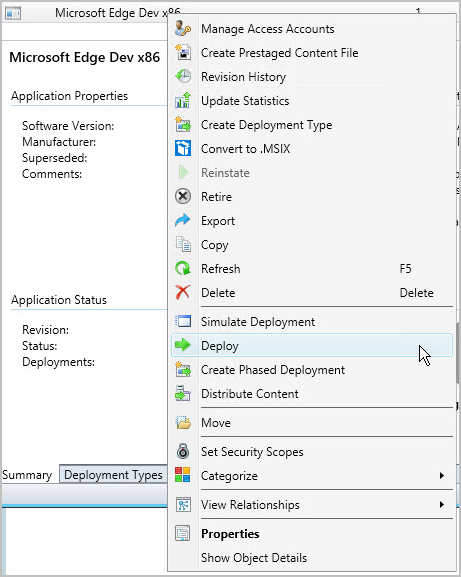The height and width of the screenshot is (577, 461).
Task: Switch to the Summary tab
Action: point(27,475)
